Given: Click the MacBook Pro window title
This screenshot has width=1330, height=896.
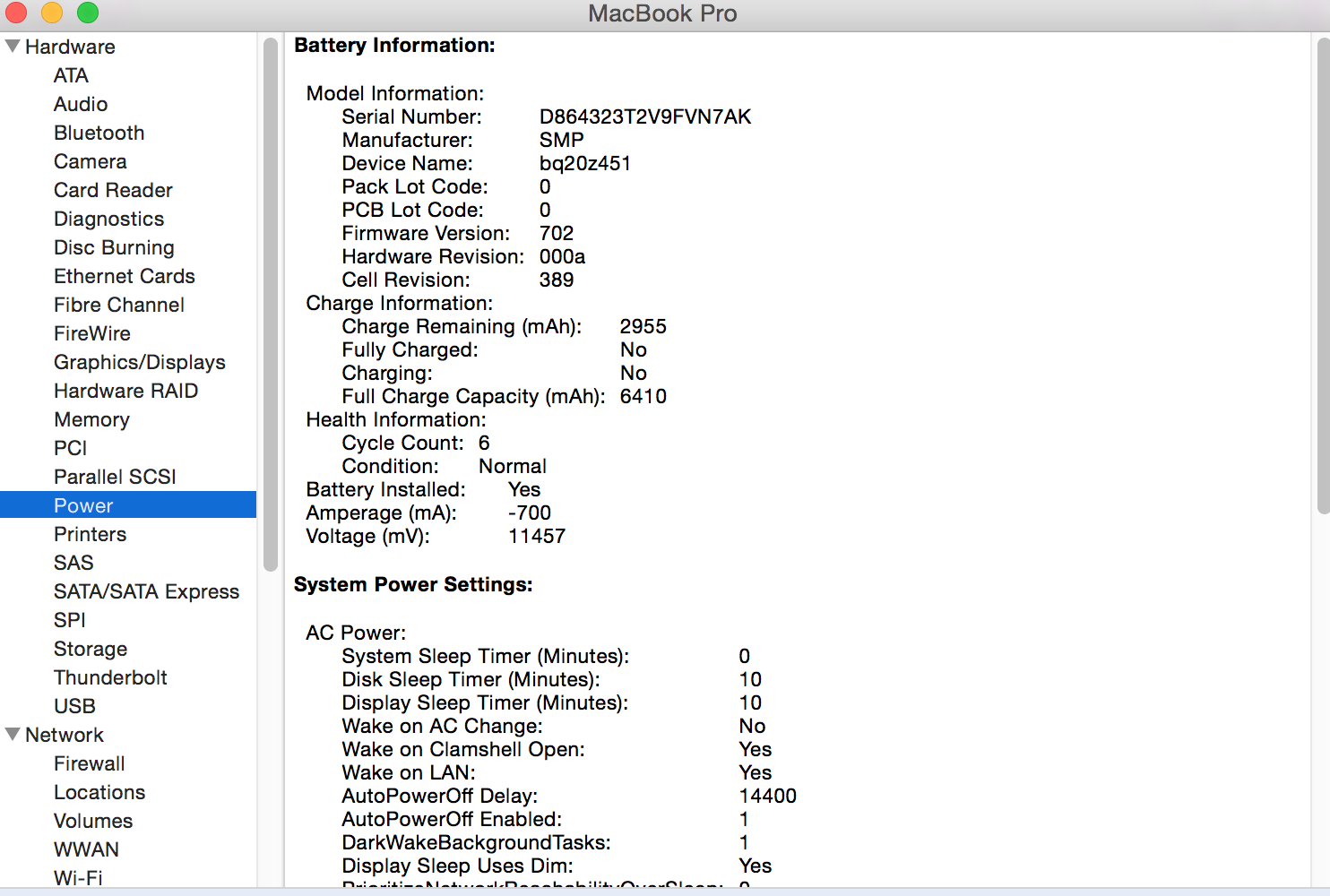Looking at the screenshot, I should click(x=662, y=13).
